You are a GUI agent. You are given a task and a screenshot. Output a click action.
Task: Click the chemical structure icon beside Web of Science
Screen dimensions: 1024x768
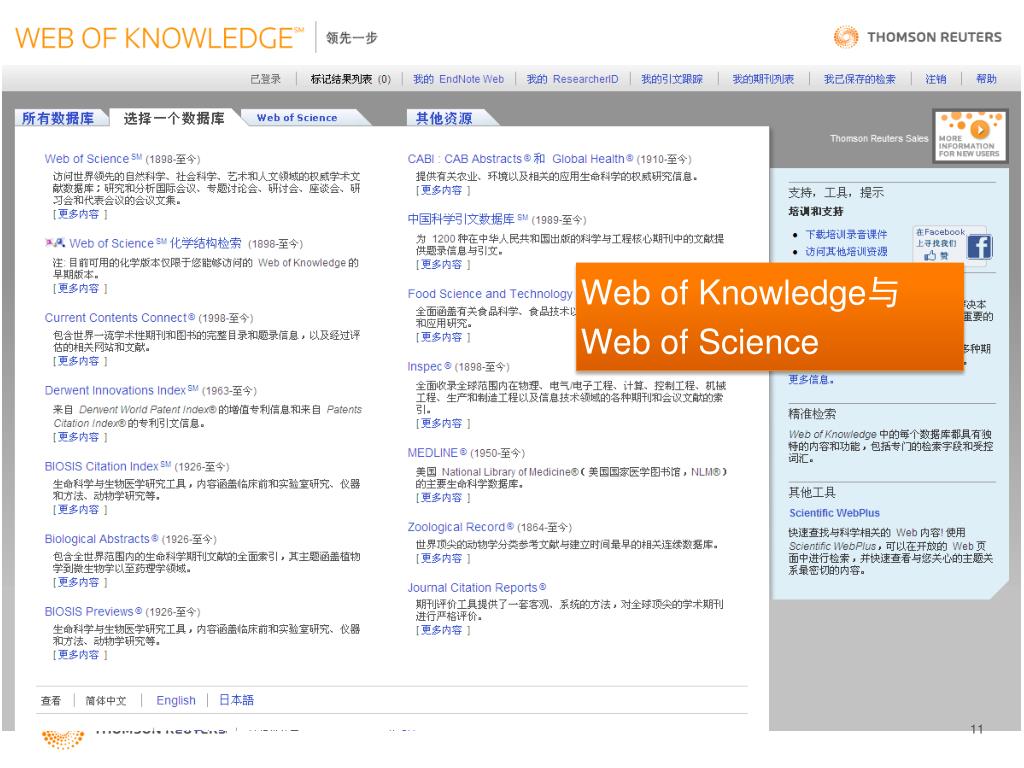point(55,243)
